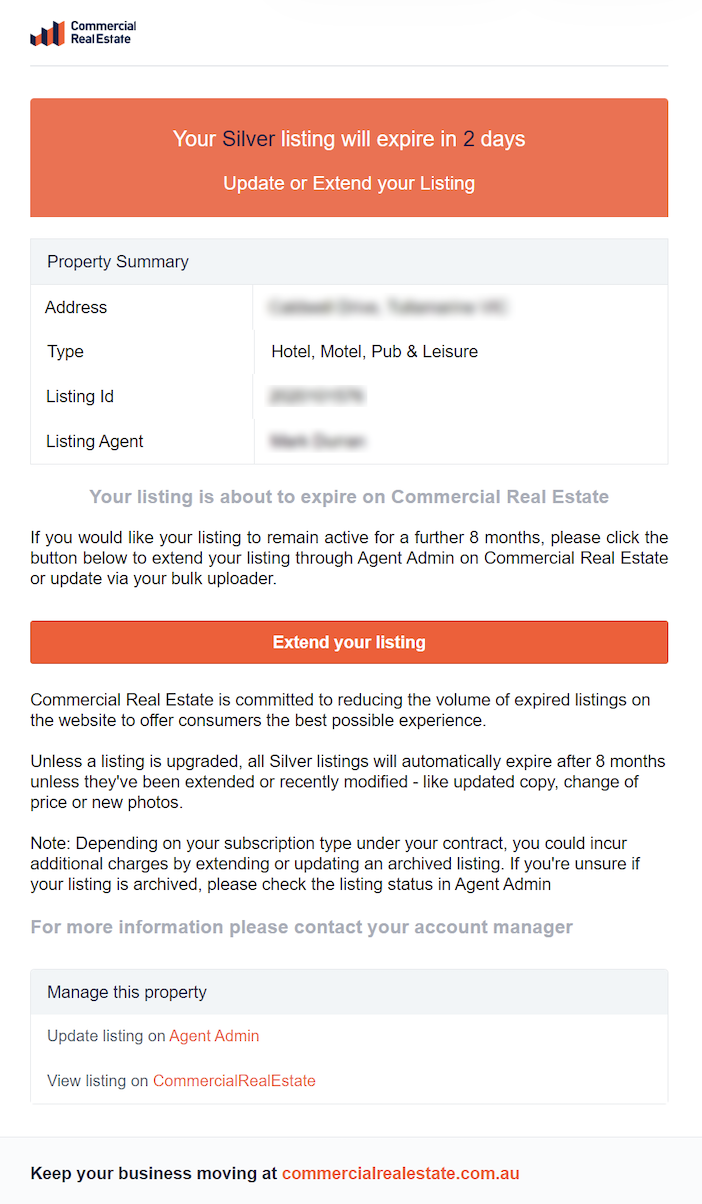Viewport: 702px width, 1204px height.
Task: Click the Silver listing expiry banner heading
Action: (x=349, y=139)
